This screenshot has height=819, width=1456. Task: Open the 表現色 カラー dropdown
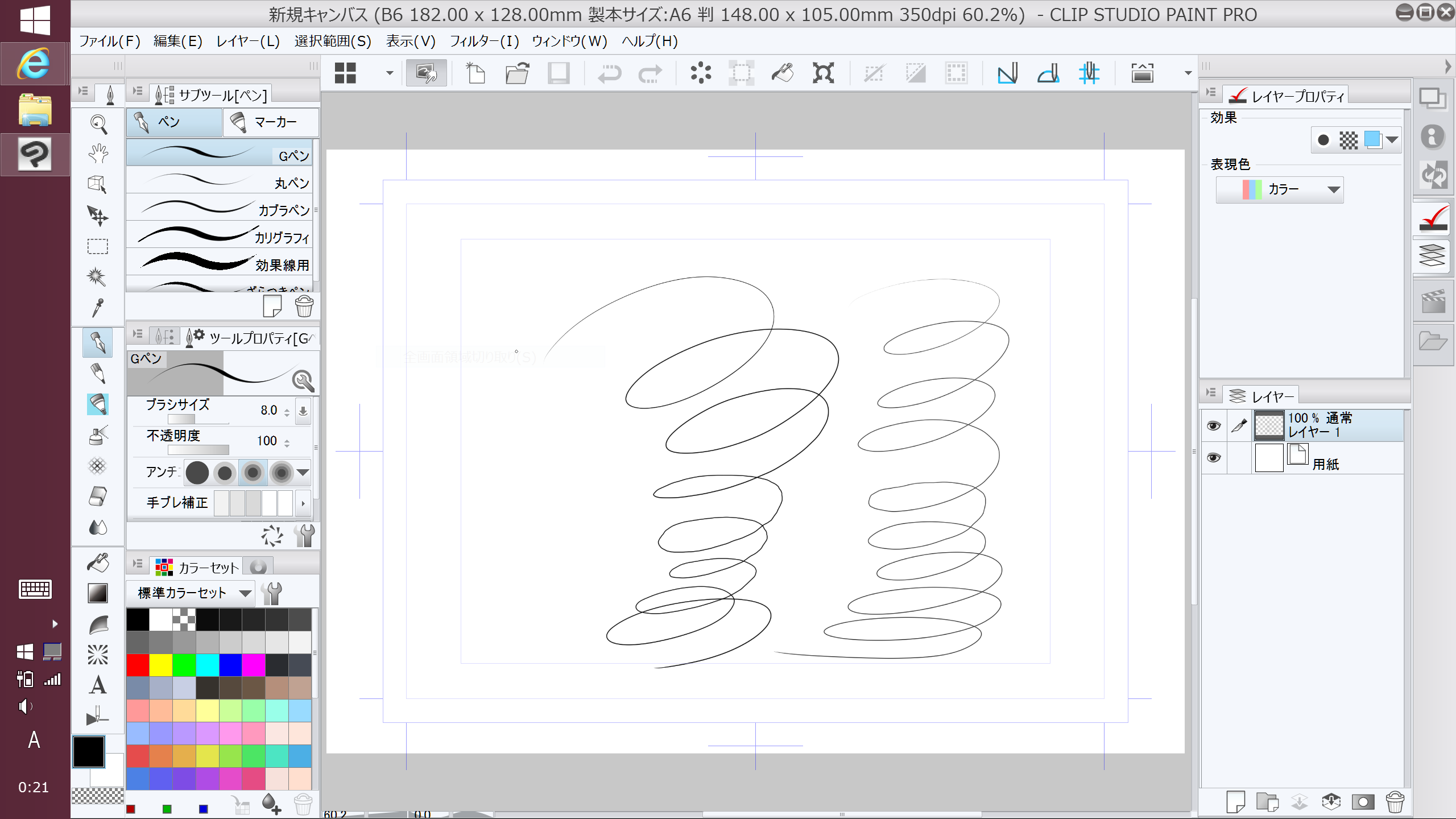click(x=1280, y=189)
